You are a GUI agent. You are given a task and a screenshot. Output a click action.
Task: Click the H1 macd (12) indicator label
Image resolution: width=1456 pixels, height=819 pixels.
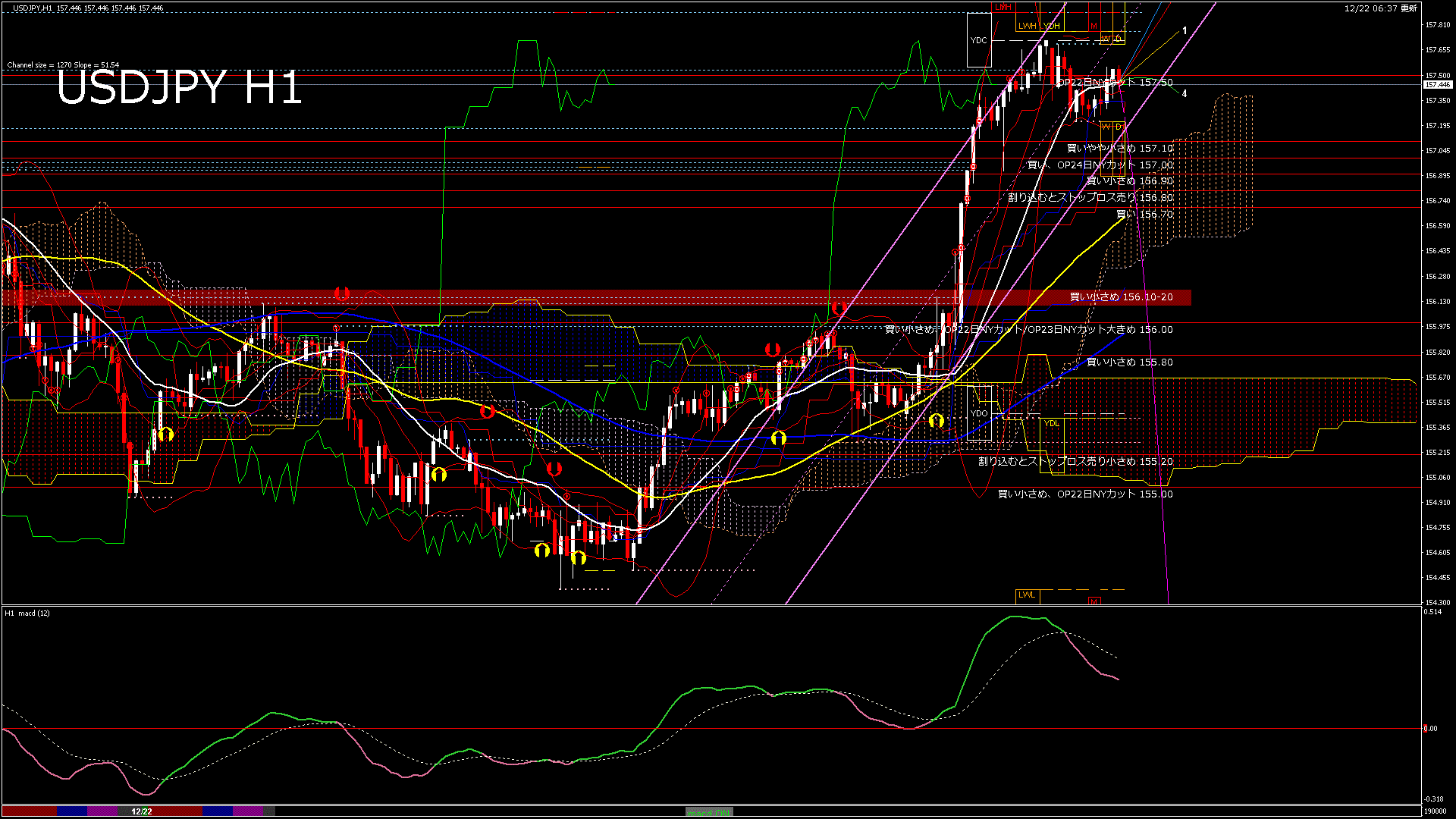point(27,613)
